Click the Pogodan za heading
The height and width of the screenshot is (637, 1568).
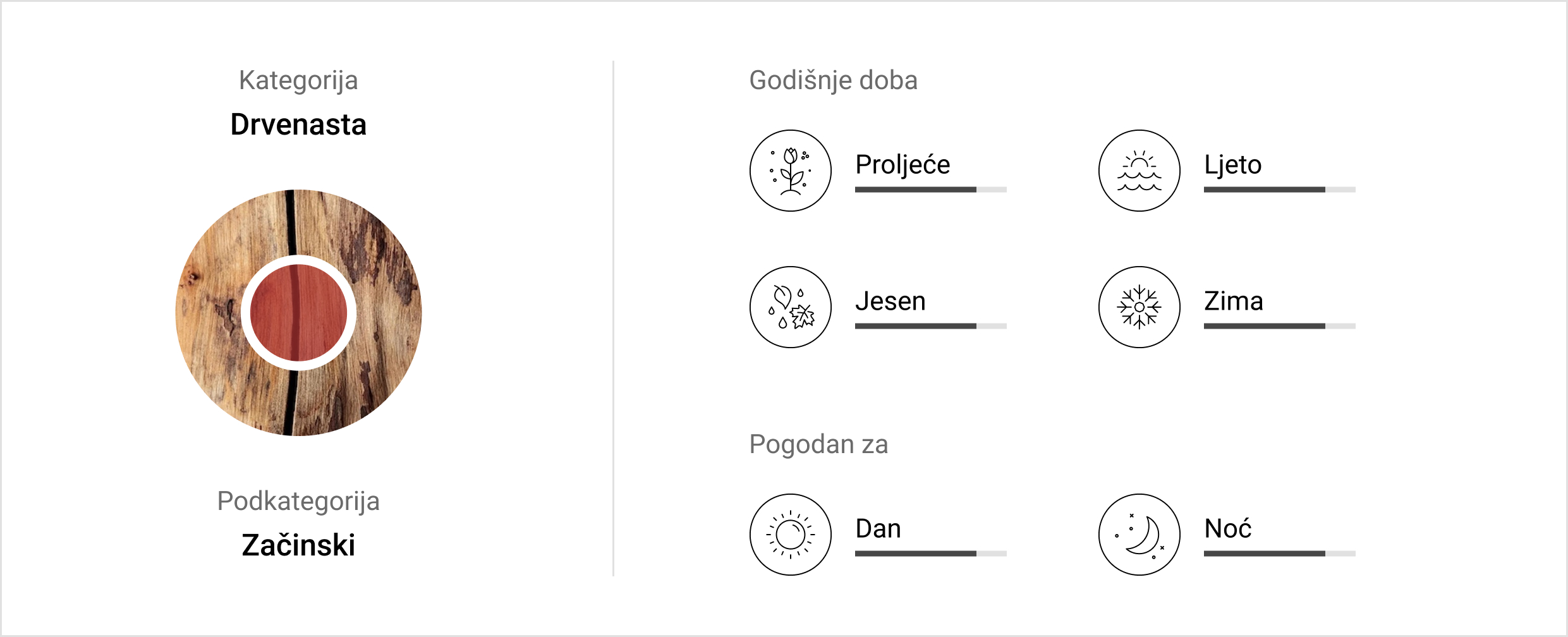818,444
